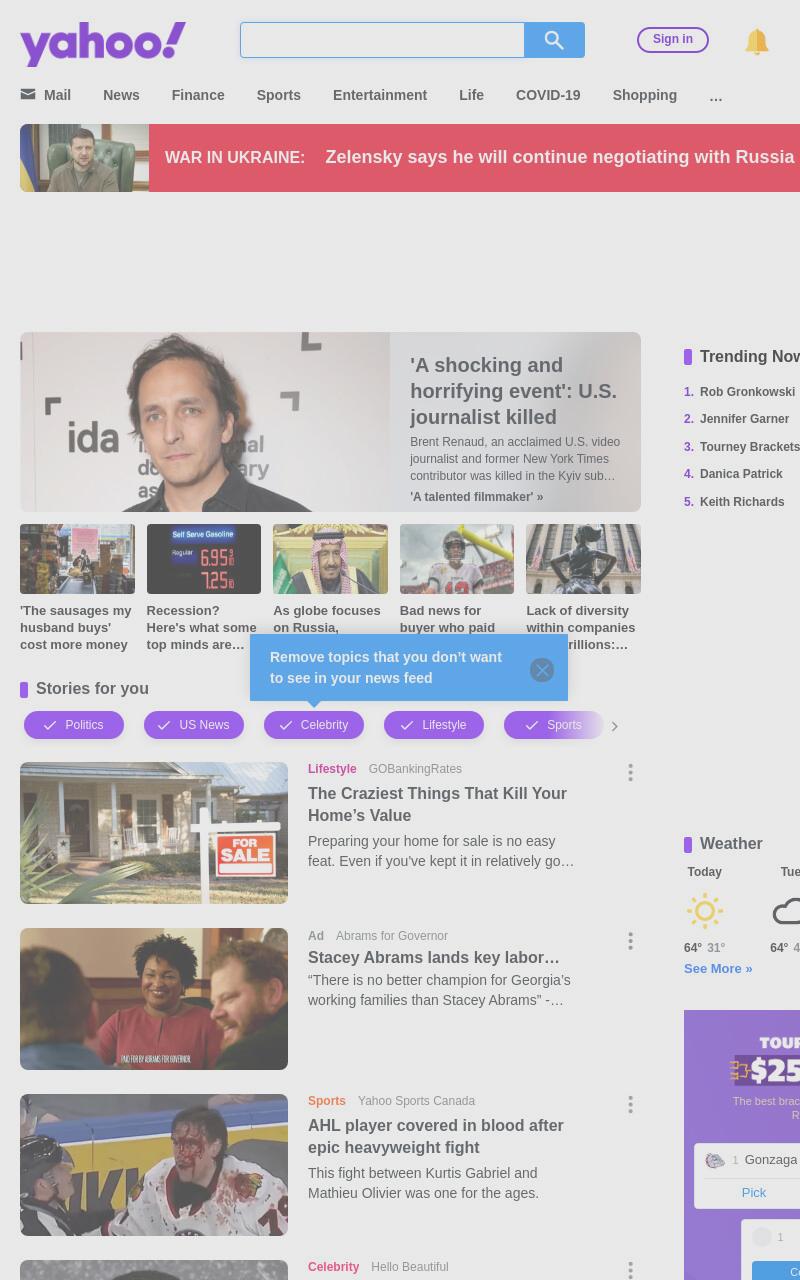Open Zelensky negotiating with Russia headline
800x1280 pixels.
(560, 157)
